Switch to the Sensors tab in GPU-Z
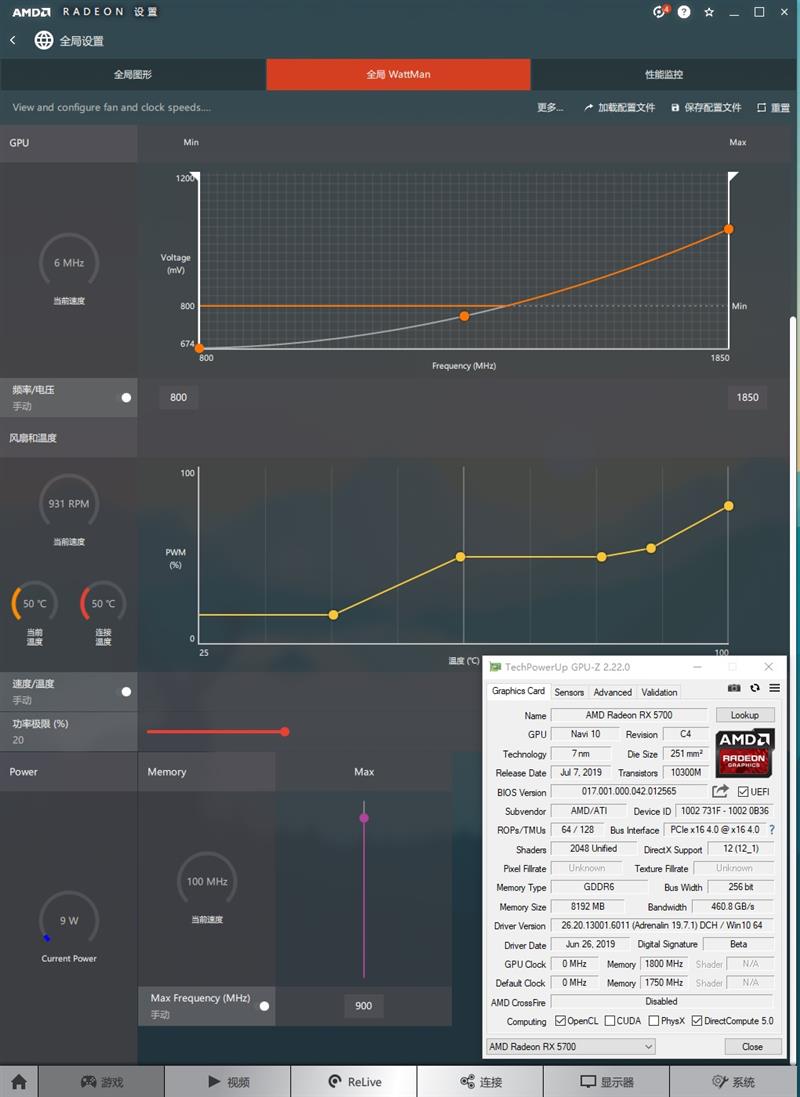Viewport: 800px width, 1097px height. pos(569,691)
